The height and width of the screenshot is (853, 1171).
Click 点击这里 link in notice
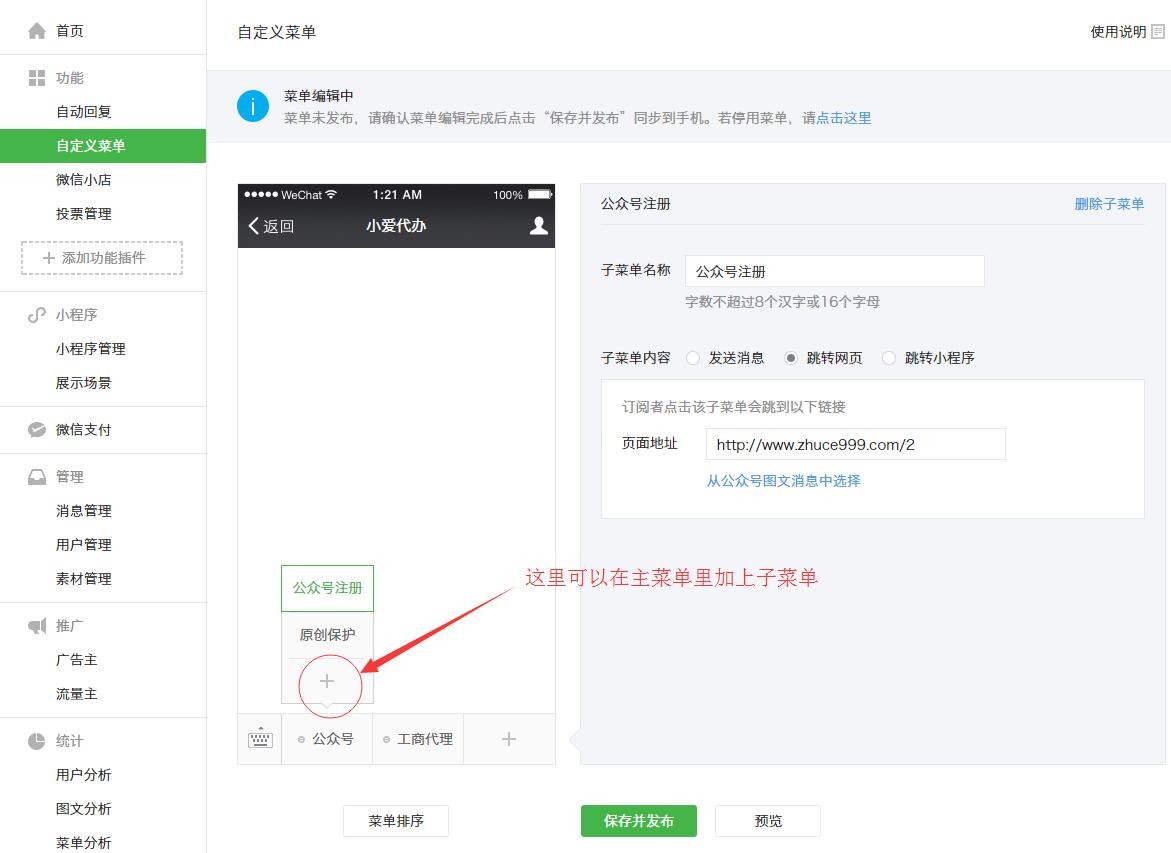click(844, 118)
